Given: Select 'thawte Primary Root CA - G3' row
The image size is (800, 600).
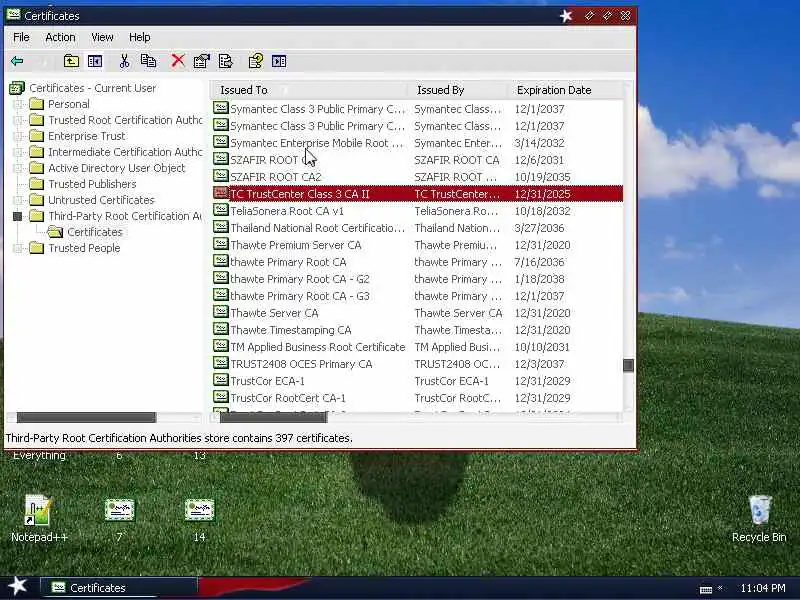Looking at the screenshot, I should [417, 296].
